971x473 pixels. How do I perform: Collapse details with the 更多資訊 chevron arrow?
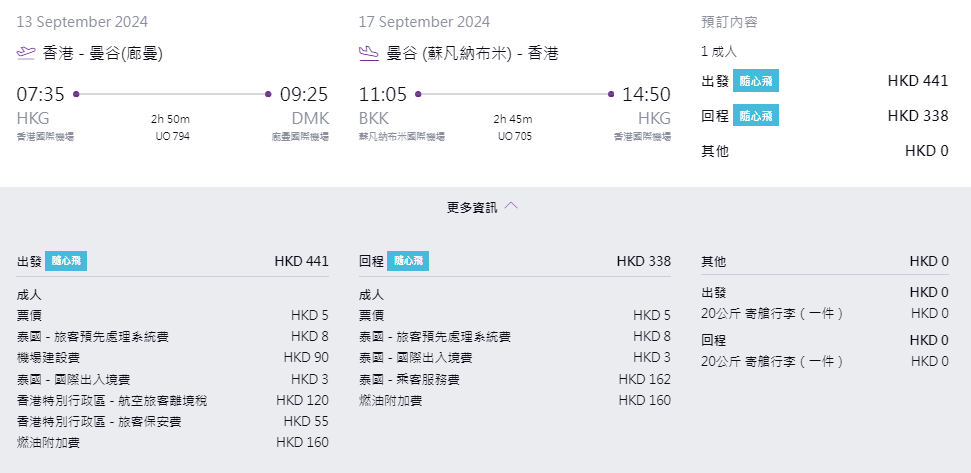tap(511, 207)
